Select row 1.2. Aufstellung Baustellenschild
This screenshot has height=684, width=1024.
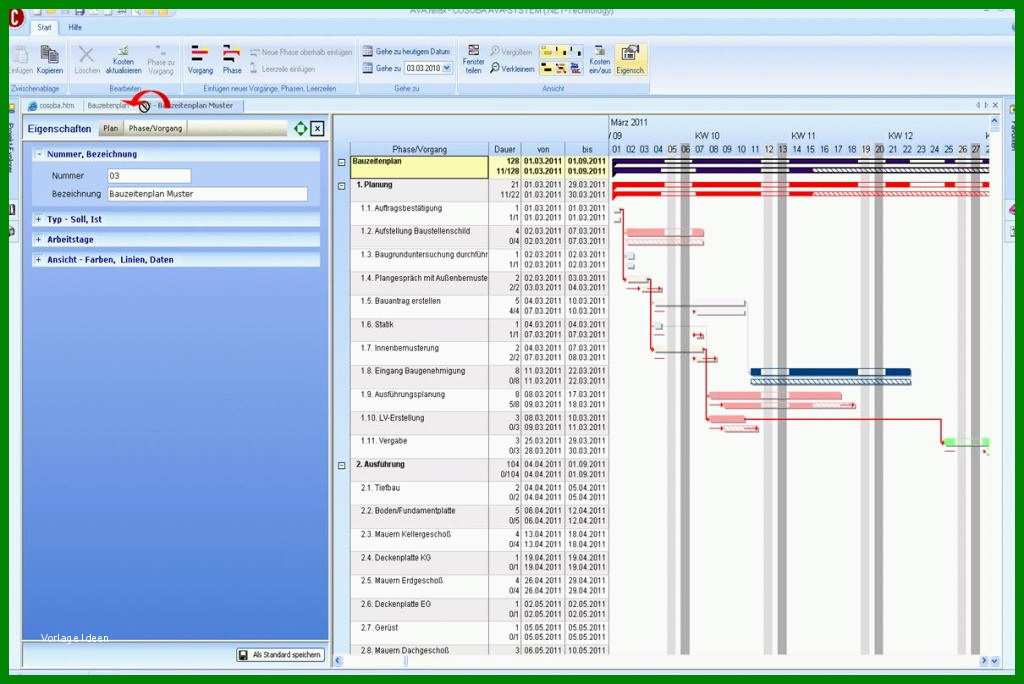point(479,236)
